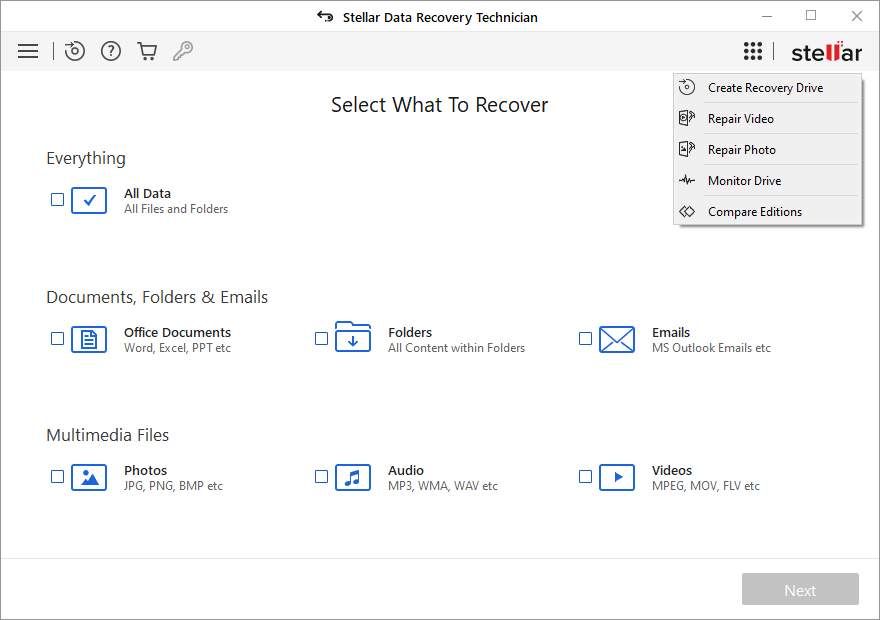Click the Repair Video camera icon
This screenshot has height=620, width=880.
click(687, 118)
